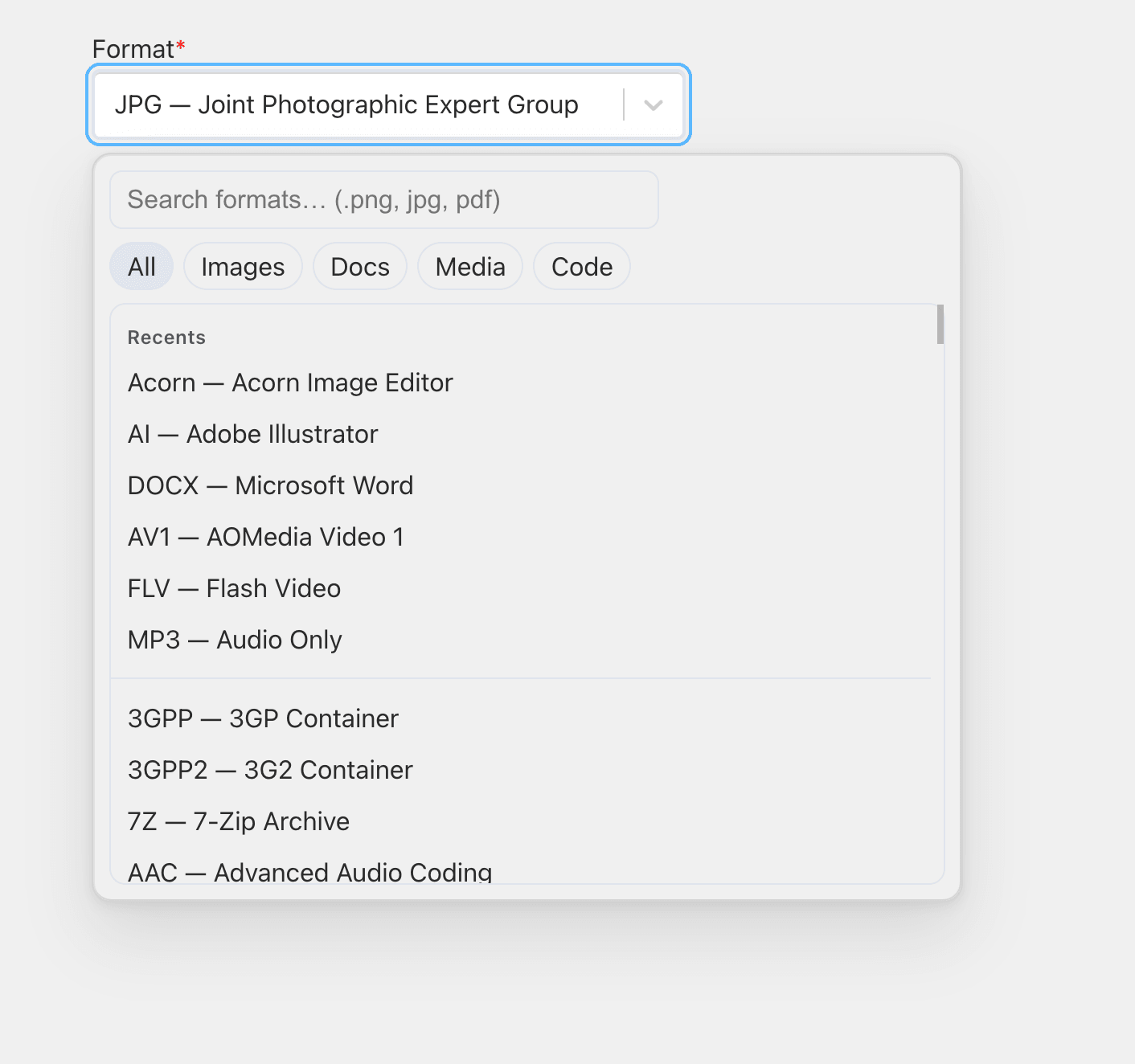Click the Recents section header

(166, 337)
